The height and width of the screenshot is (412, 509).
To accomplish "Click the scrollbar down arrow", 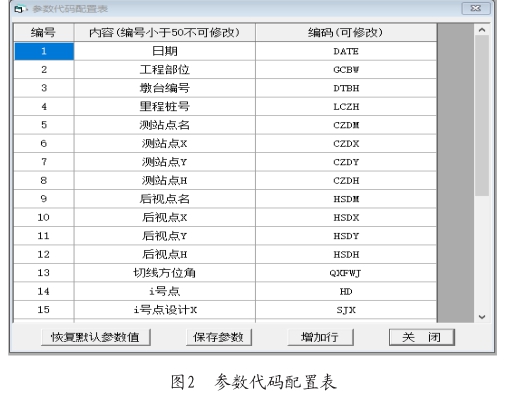I will [x=482, y=317].
